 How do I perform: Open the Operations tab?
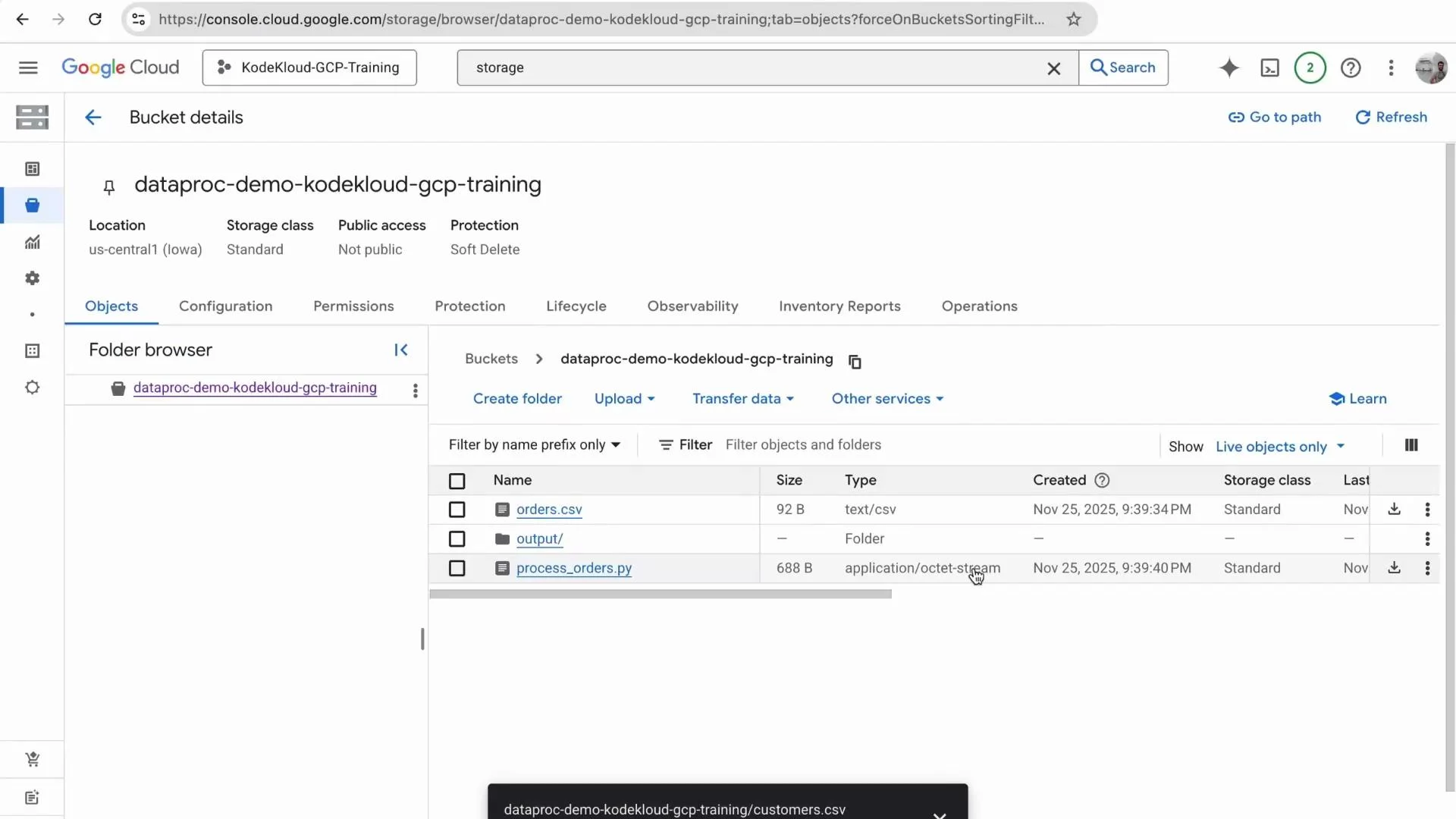click(979, 306)
